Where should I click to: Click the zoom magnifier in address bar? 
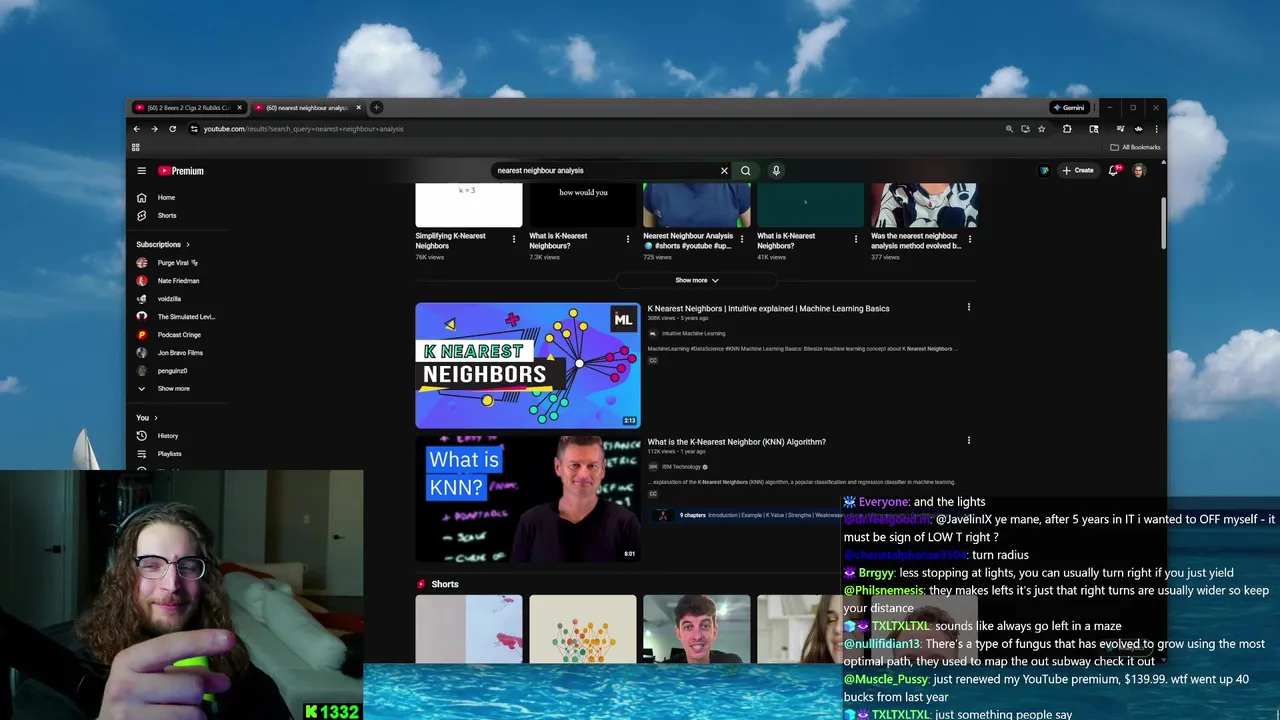pyautogui.click(x=1009, y=129)
